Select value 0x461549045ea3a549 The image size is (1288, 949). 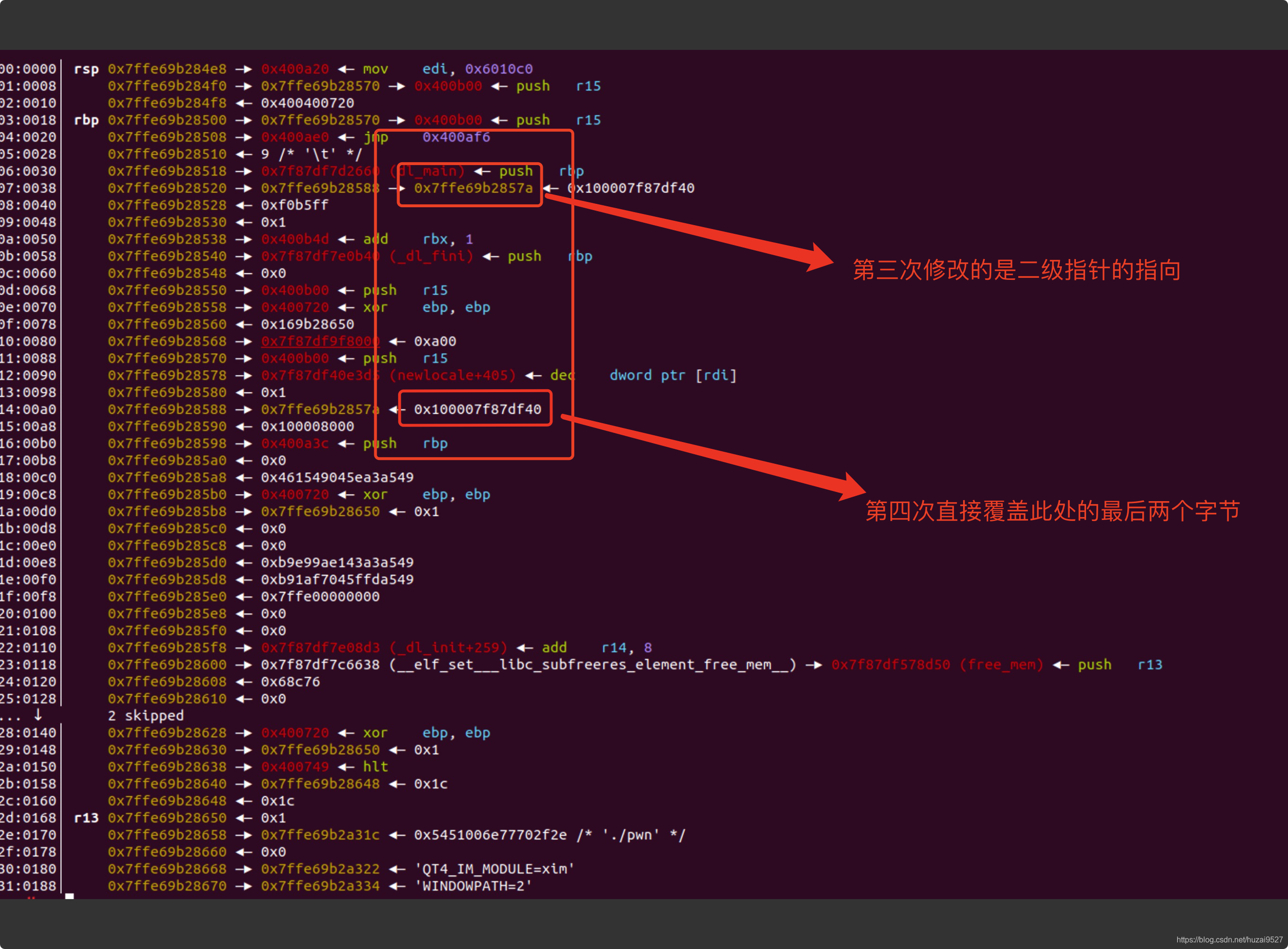click(x=337, y=477)
